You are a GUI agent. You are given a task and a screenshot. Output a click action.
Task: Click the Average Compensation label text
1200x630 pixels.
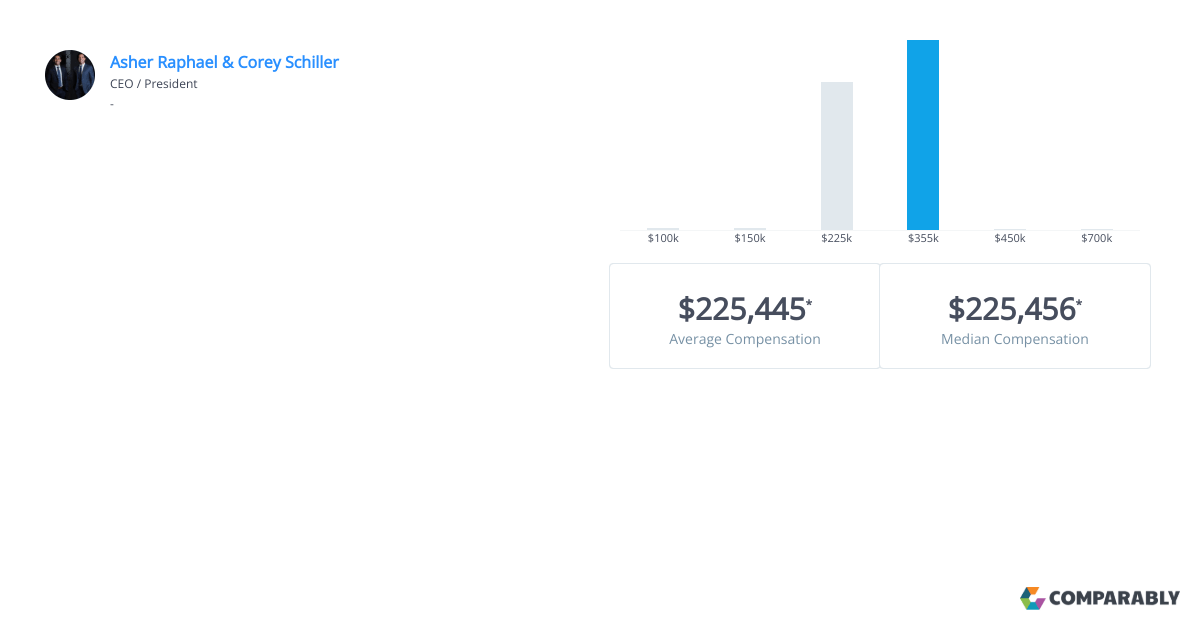click(x=745, y=339)
